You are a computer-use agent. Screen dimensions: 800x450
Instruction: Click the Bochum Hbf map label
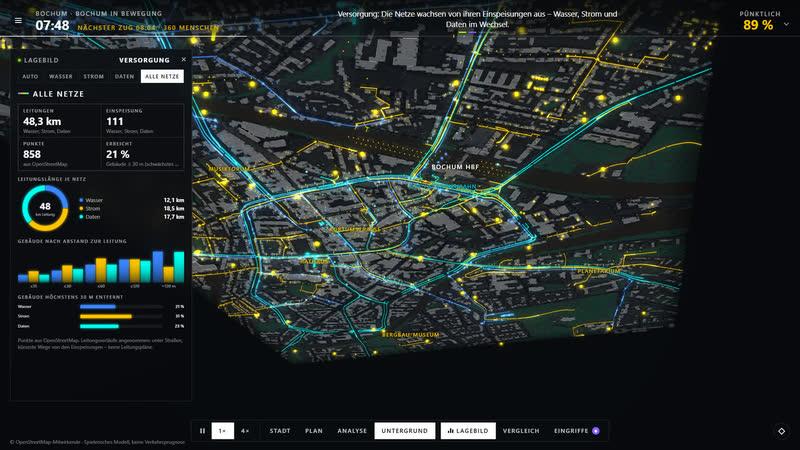455,167
